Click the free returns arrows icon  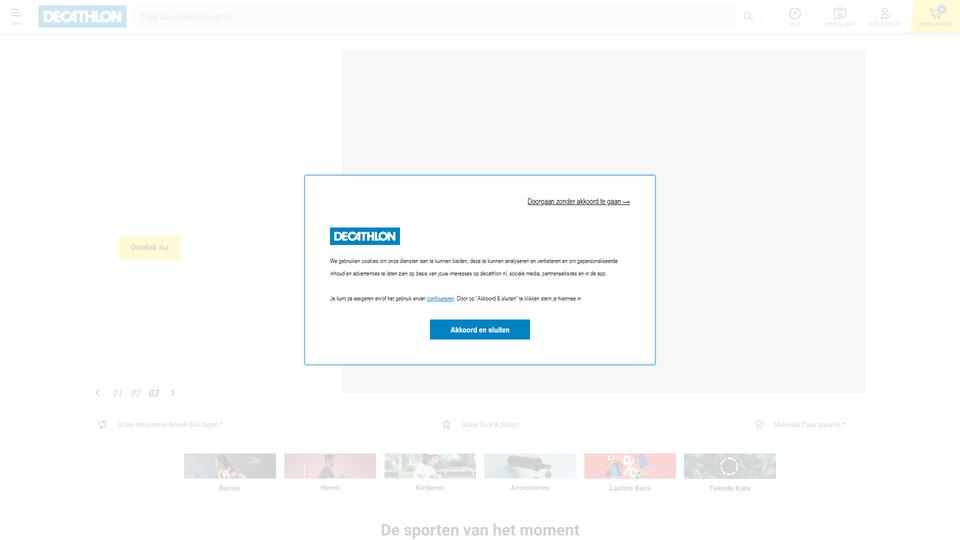(102, 424)
